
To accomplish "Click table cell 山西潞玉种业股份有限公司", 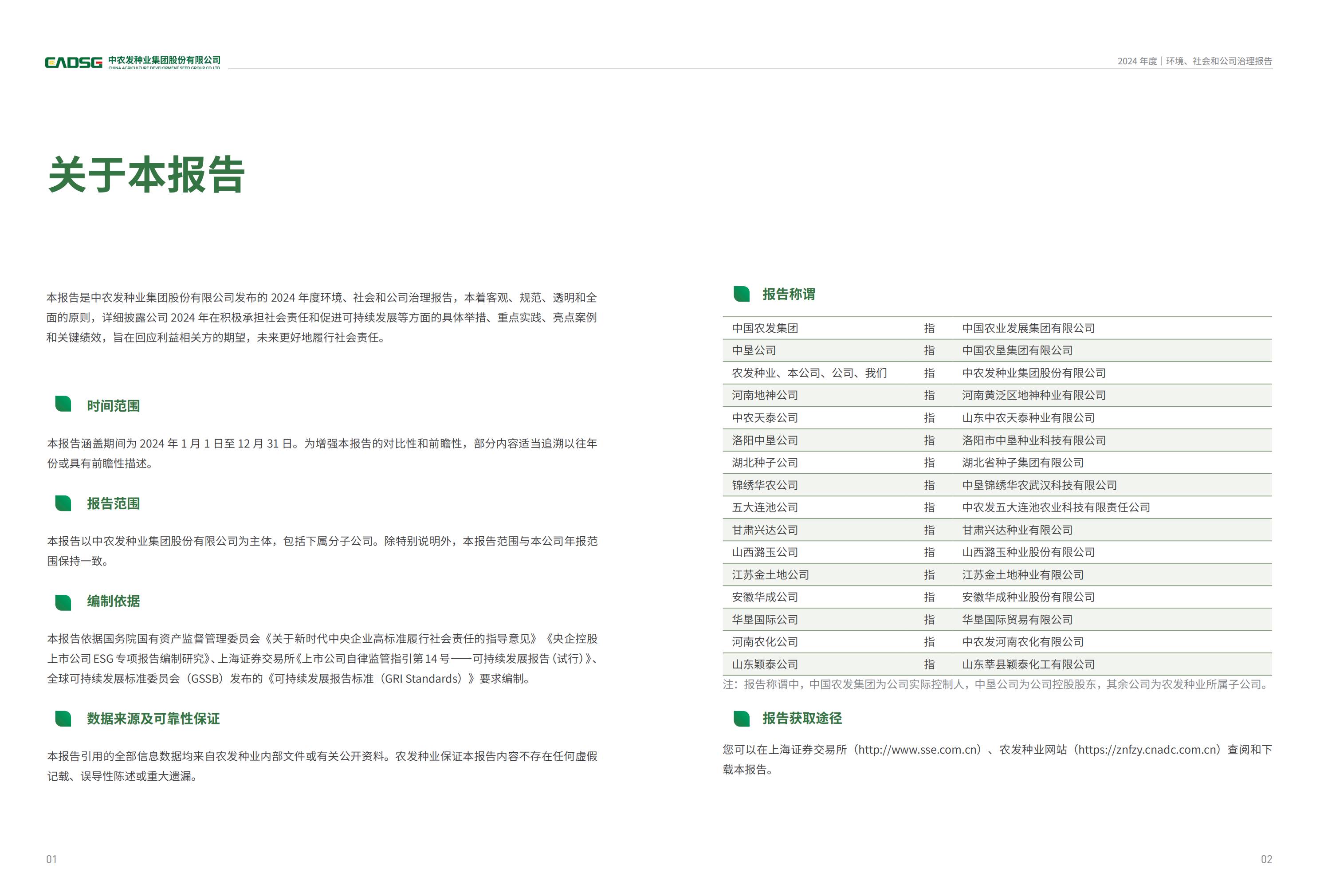I will click(1029, 552).
